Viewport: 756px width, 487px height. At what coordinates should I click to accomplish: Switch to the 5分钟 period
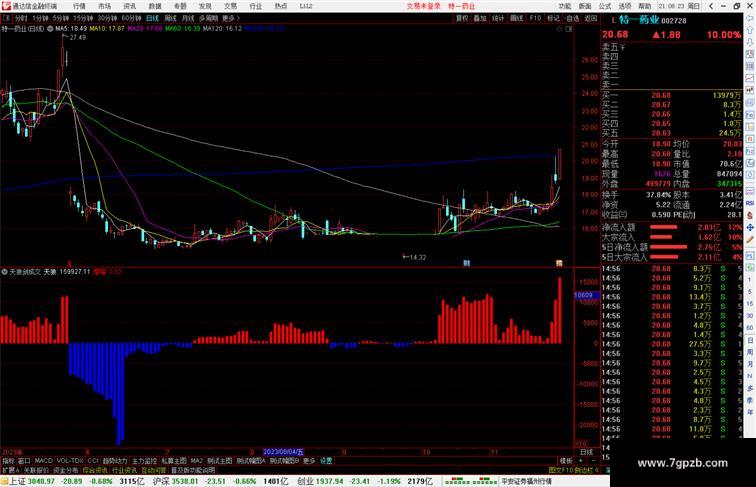pos(61,18)
